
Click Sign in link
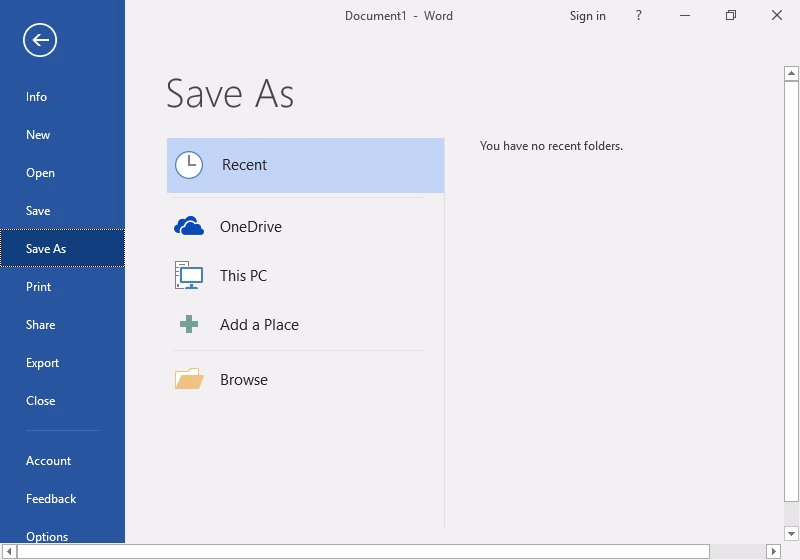[x=587, y=16]
